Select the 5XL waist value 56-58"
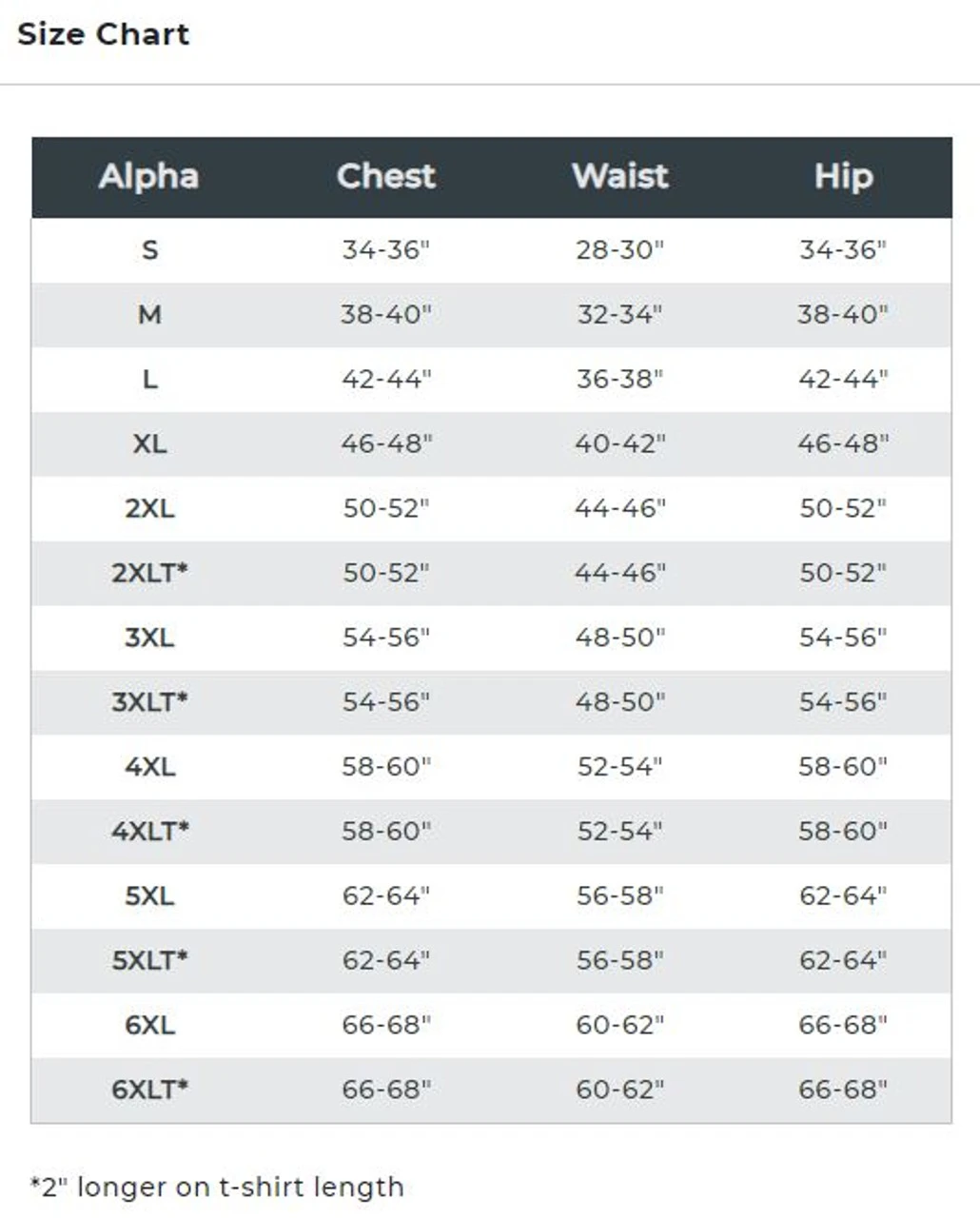Screen dimensions: 980x1218 click(x=619, y=896)
